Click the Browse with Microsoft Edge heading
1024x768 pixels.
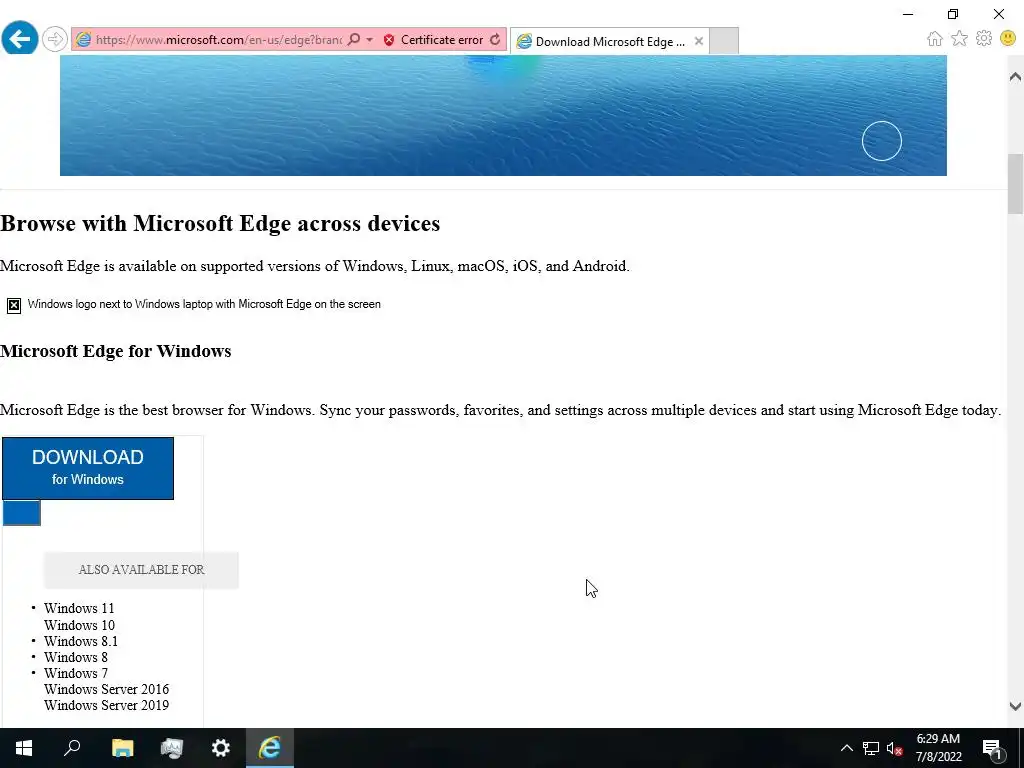click(220, 223)
